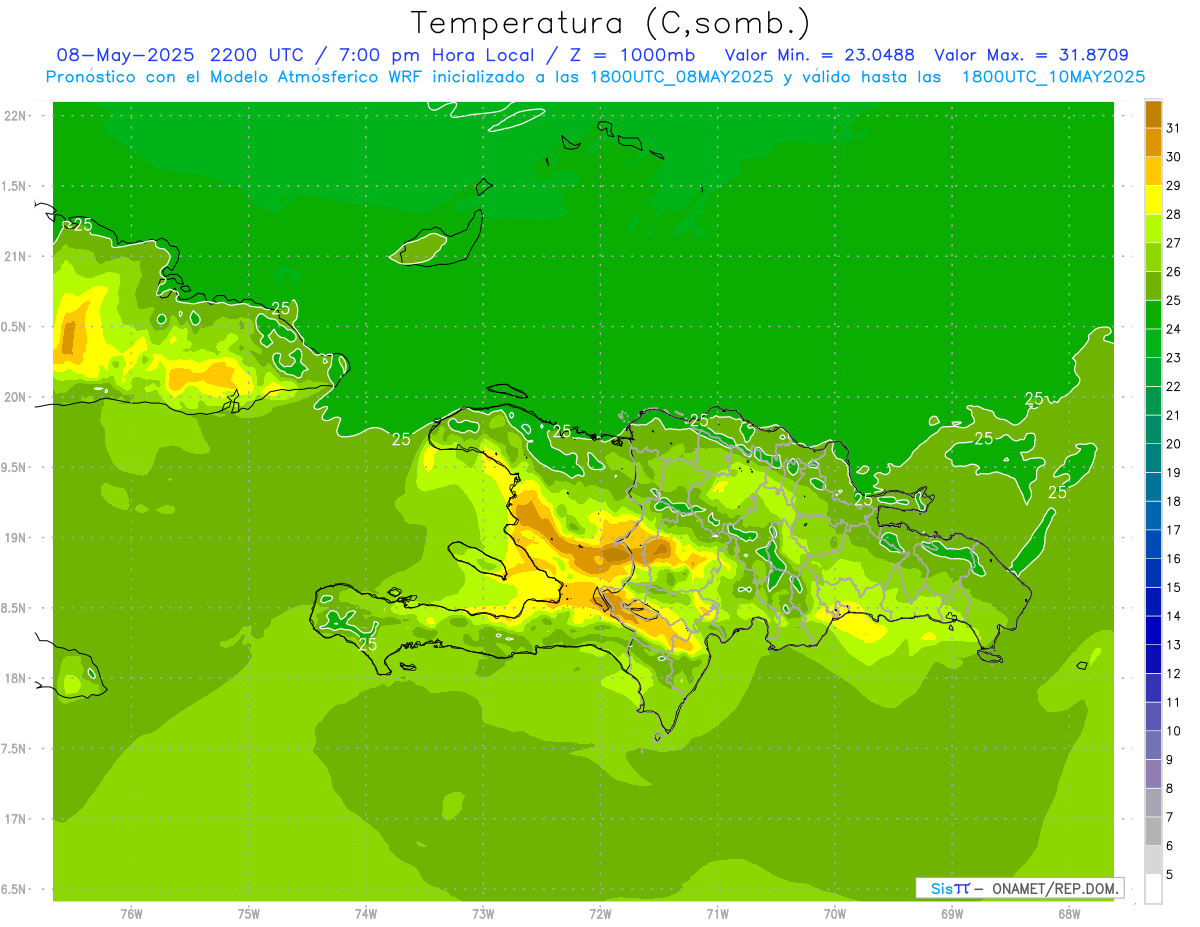This screenshot has width=1200, height=927.
Task: Select '1800UTC_10MAY2025' valid-until time text
Action: coord(1053,77)
